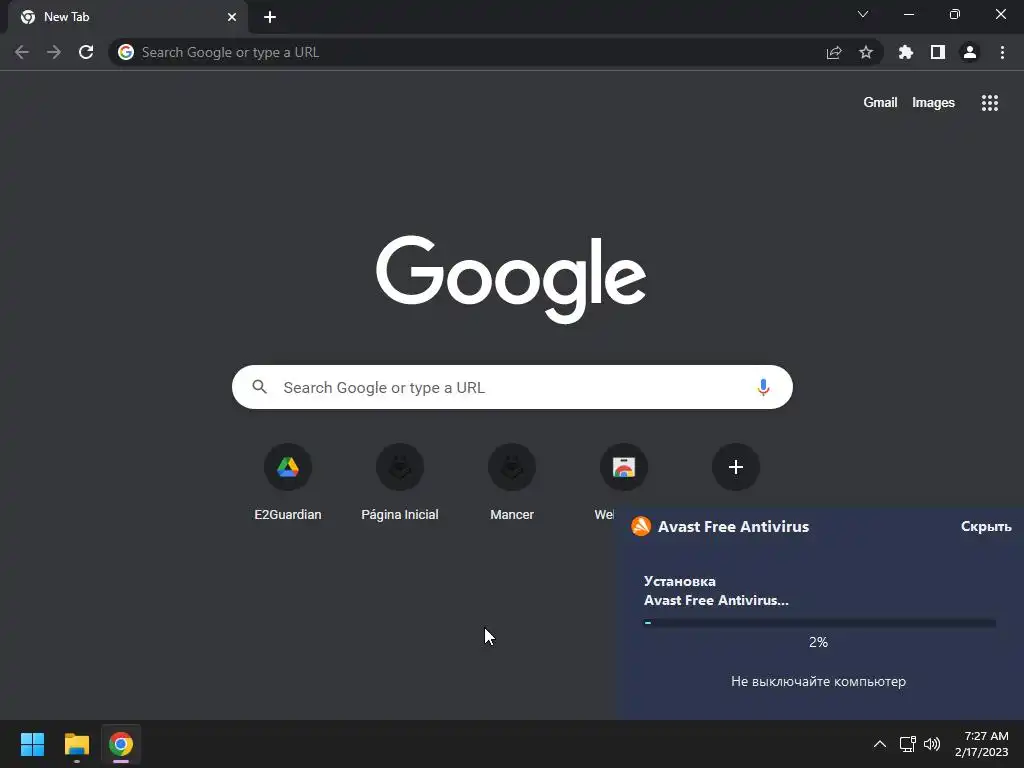Open the volume icon in the system tray

pyautogui.click(x=932, y=744)
